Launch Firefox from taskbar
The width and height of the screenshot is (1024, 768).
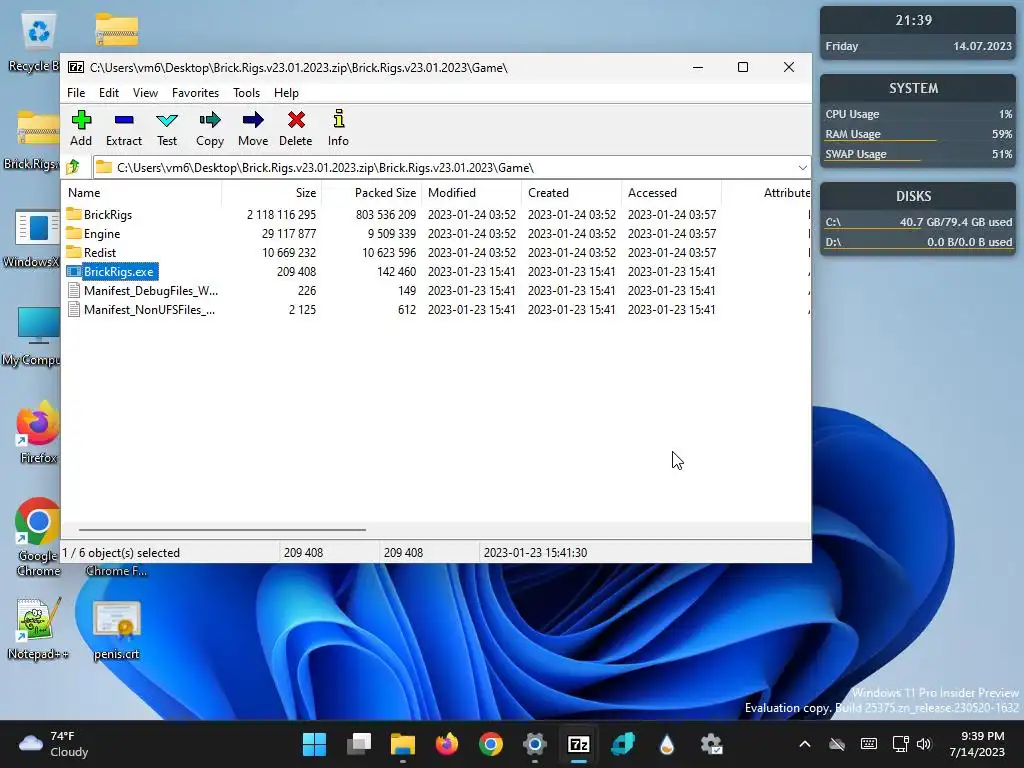click(x=447, y=744)
